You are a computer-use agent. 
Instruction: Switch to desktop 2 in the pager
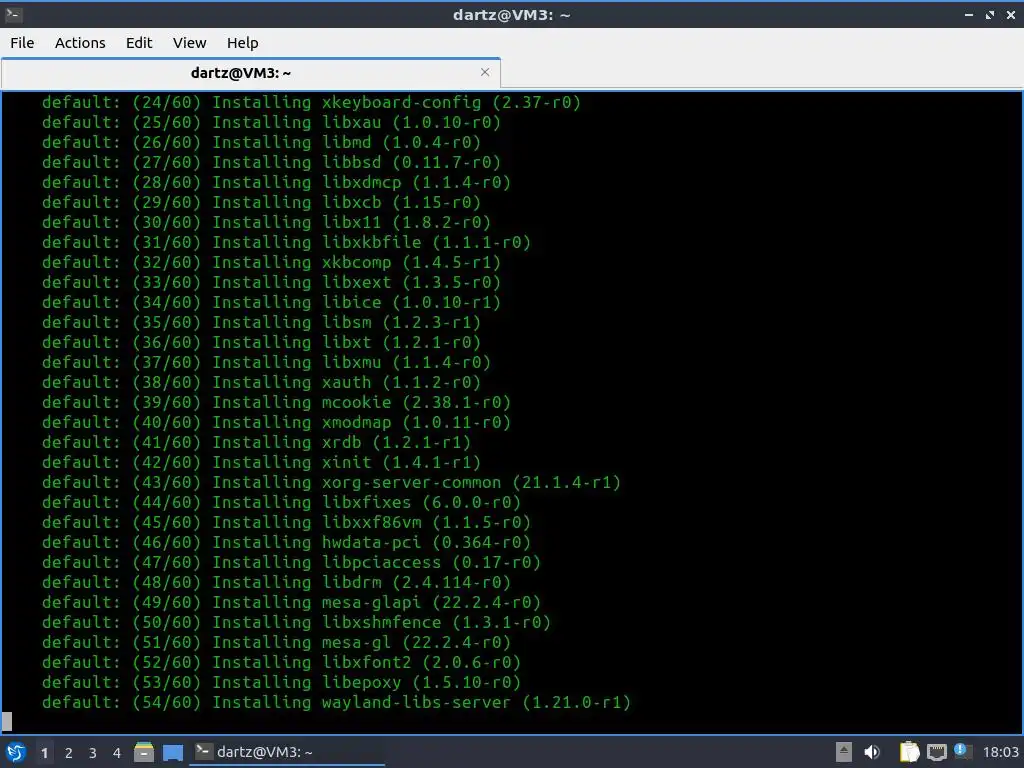point(69,753)
